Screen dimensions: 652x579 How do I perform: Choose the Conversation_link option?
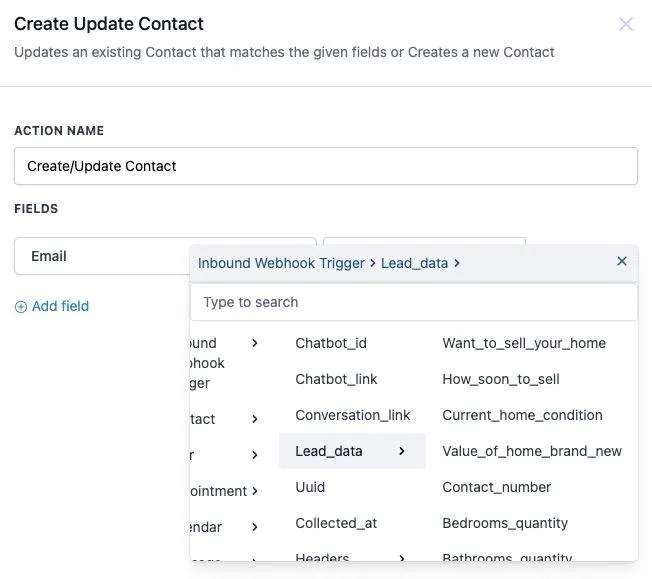pos(353,415)
